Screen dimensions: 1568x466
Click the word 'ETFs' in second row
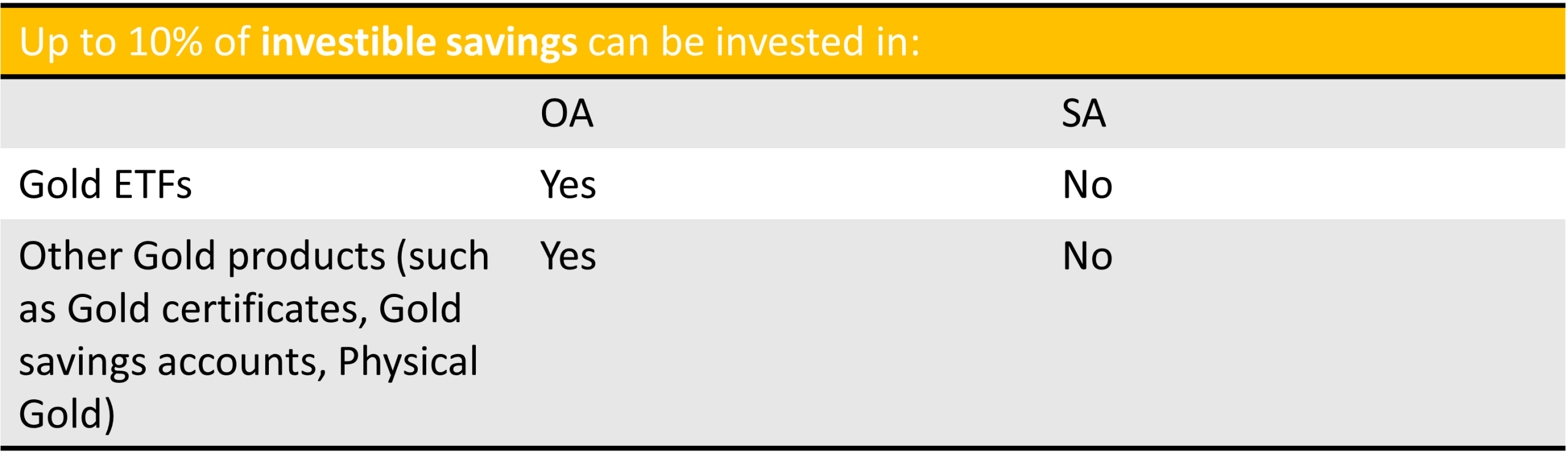[153, 184]
